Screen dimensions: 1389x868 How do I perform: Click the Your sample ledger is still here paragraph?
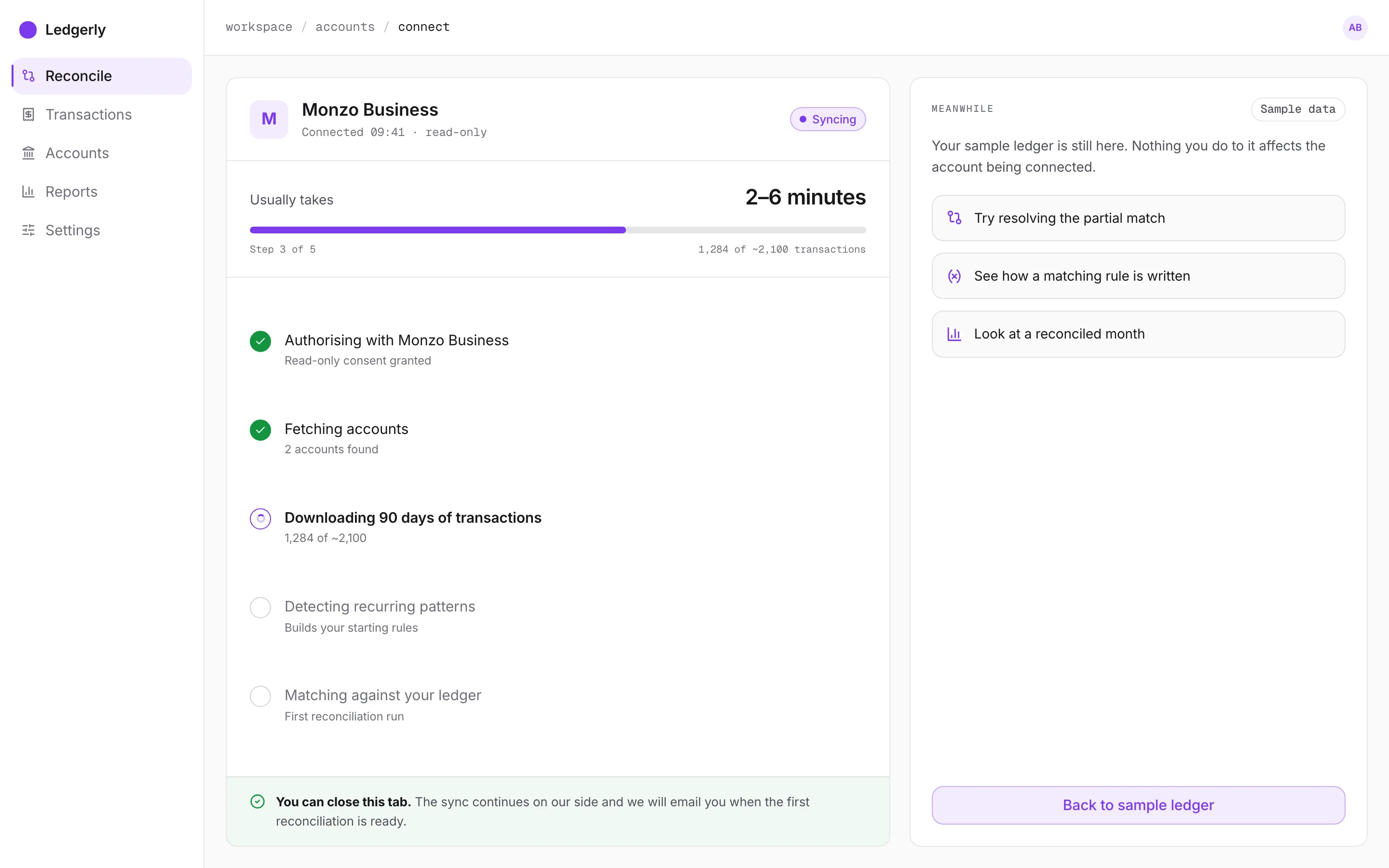(x=1128, y=156)
